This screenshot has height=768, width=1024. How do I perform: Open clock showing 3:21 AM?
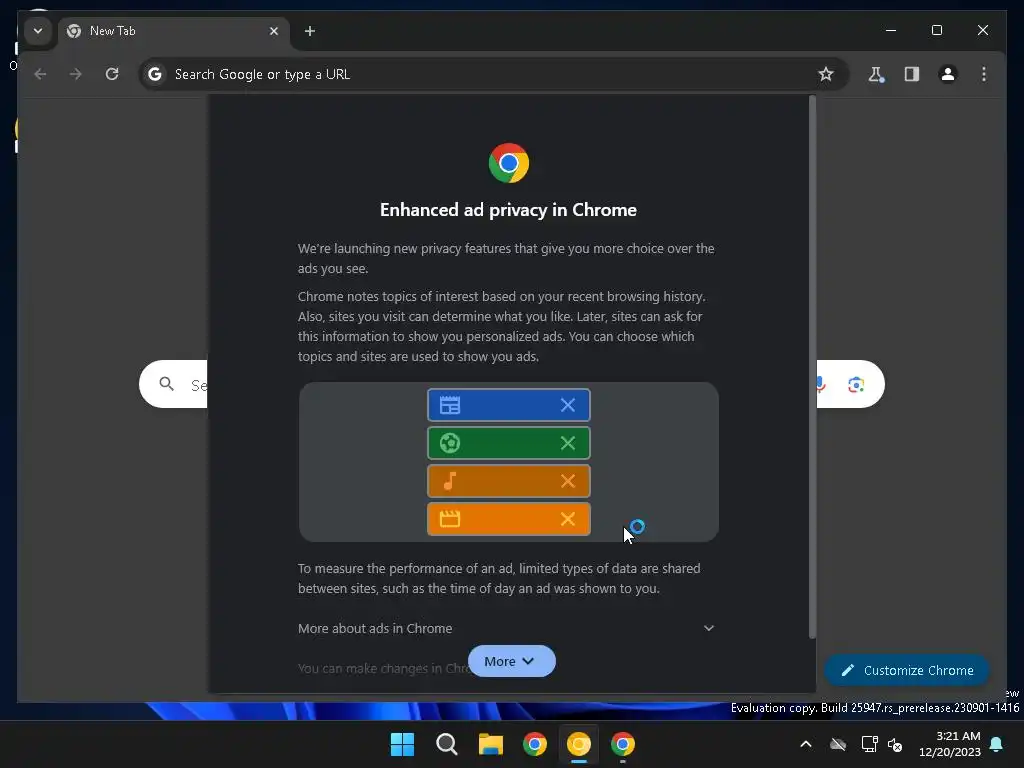click(x=950, y=744)
